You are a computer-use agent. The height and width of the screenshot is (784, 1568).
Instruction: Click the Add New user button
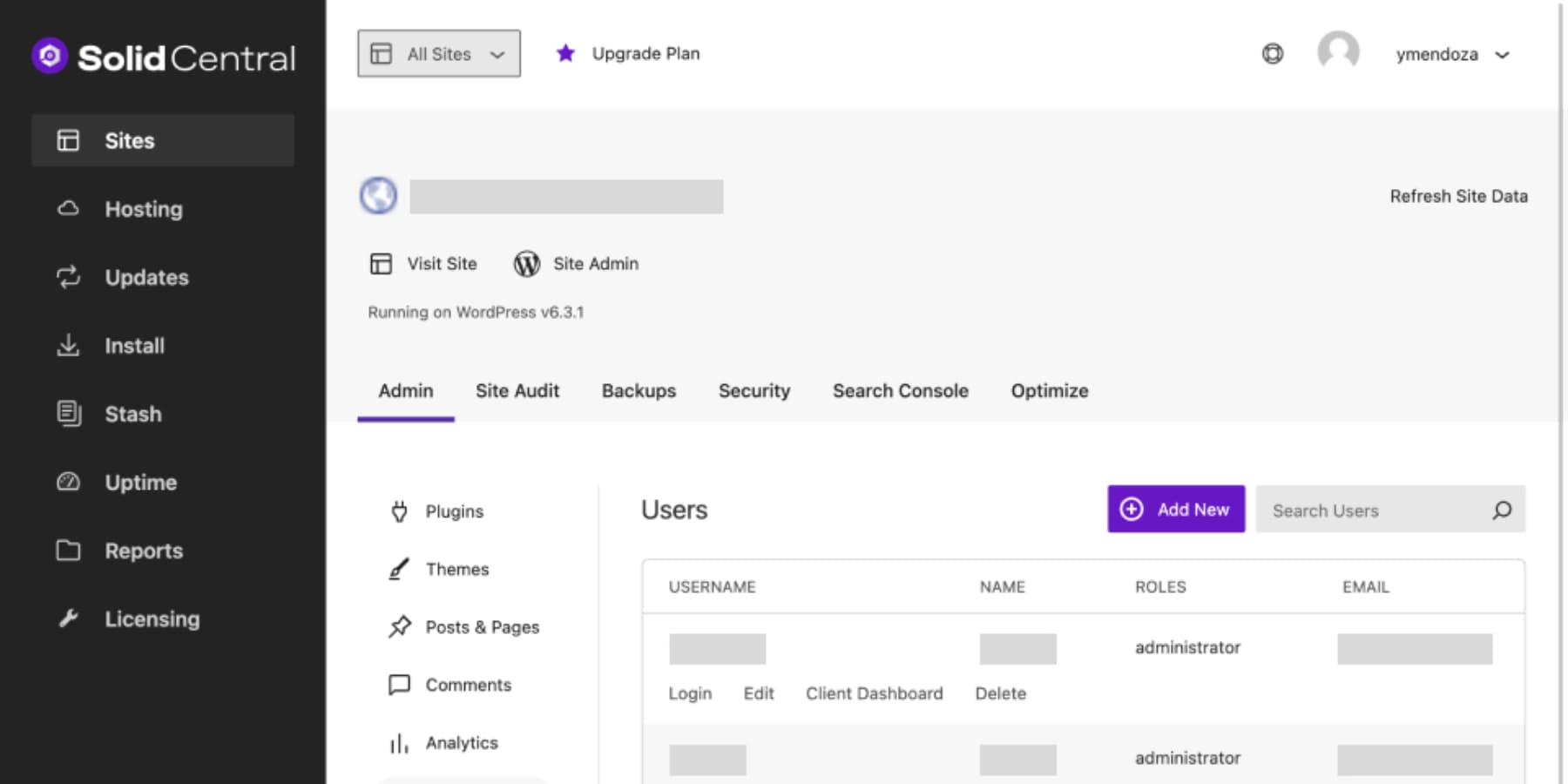[x=1176, y=509]
